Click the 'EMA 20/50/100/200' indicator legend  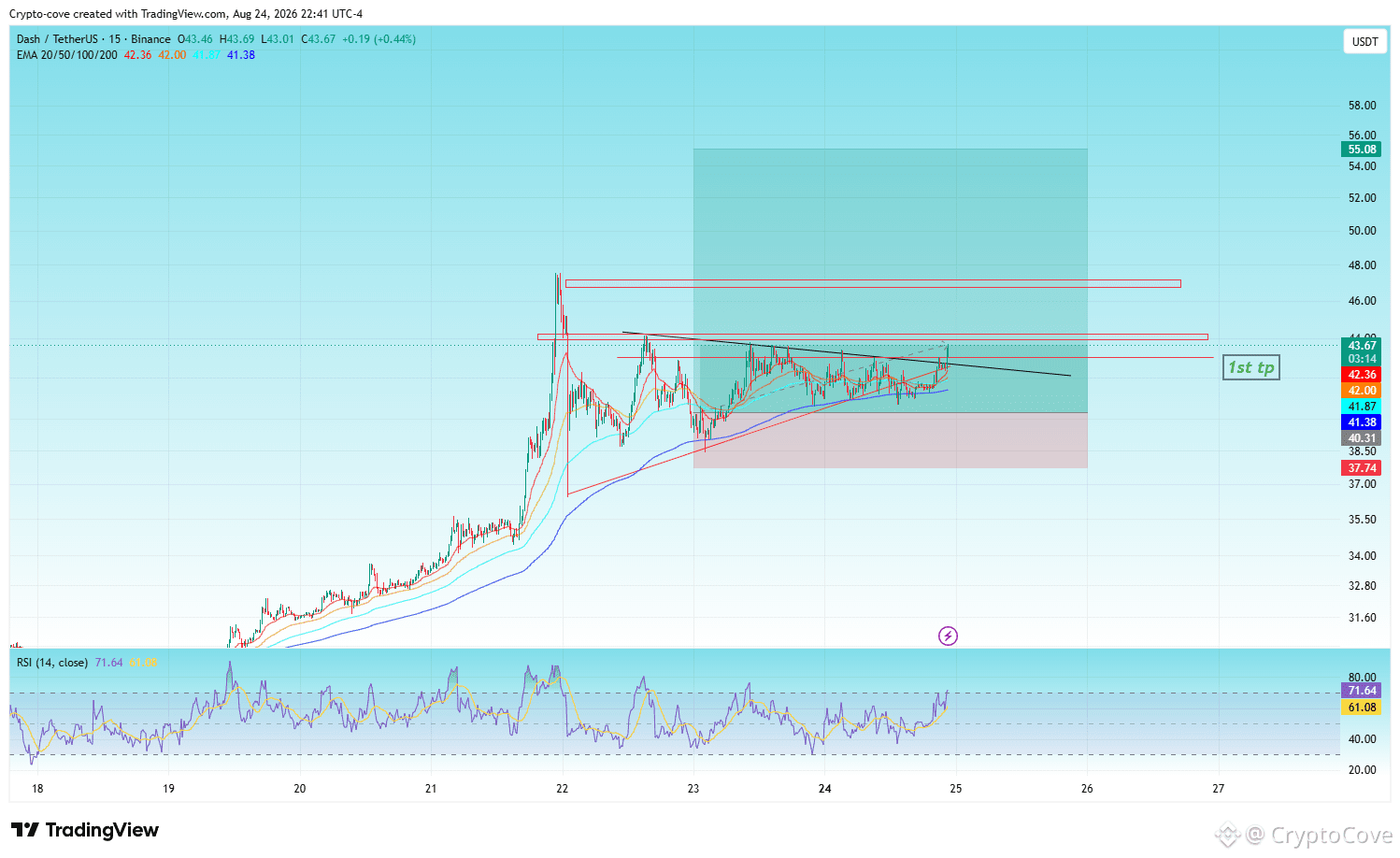pyautogui.click(x=67, y=55)
